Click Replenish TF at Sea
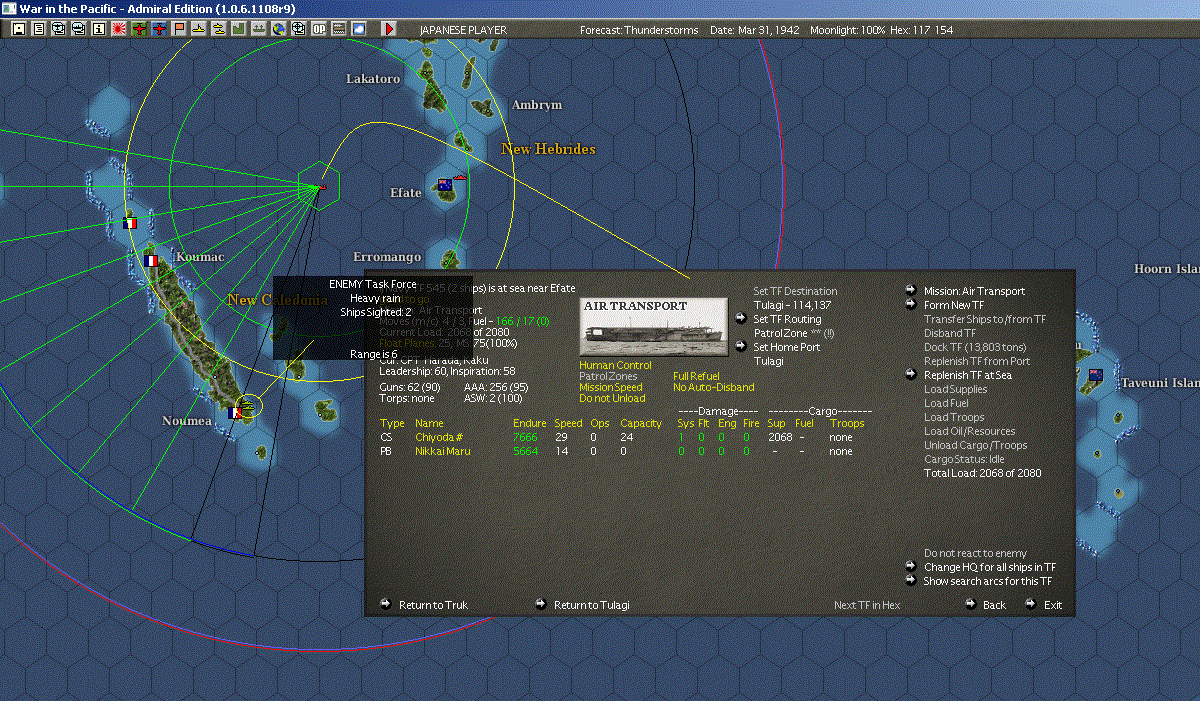This screenshot has height=701, width=1200. (x=967, y=375)
